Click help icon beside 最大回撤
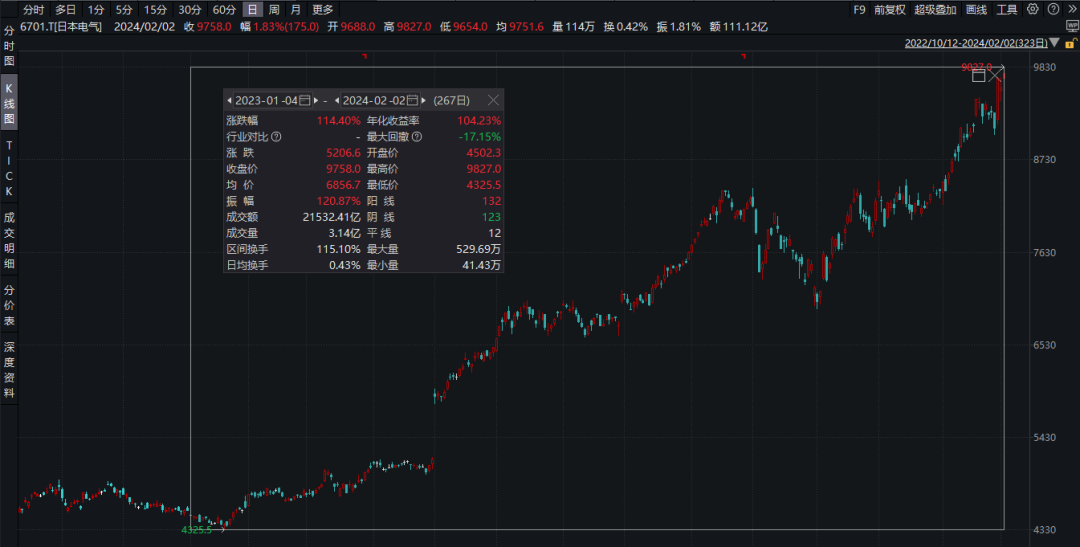 (x=417, y=137)
